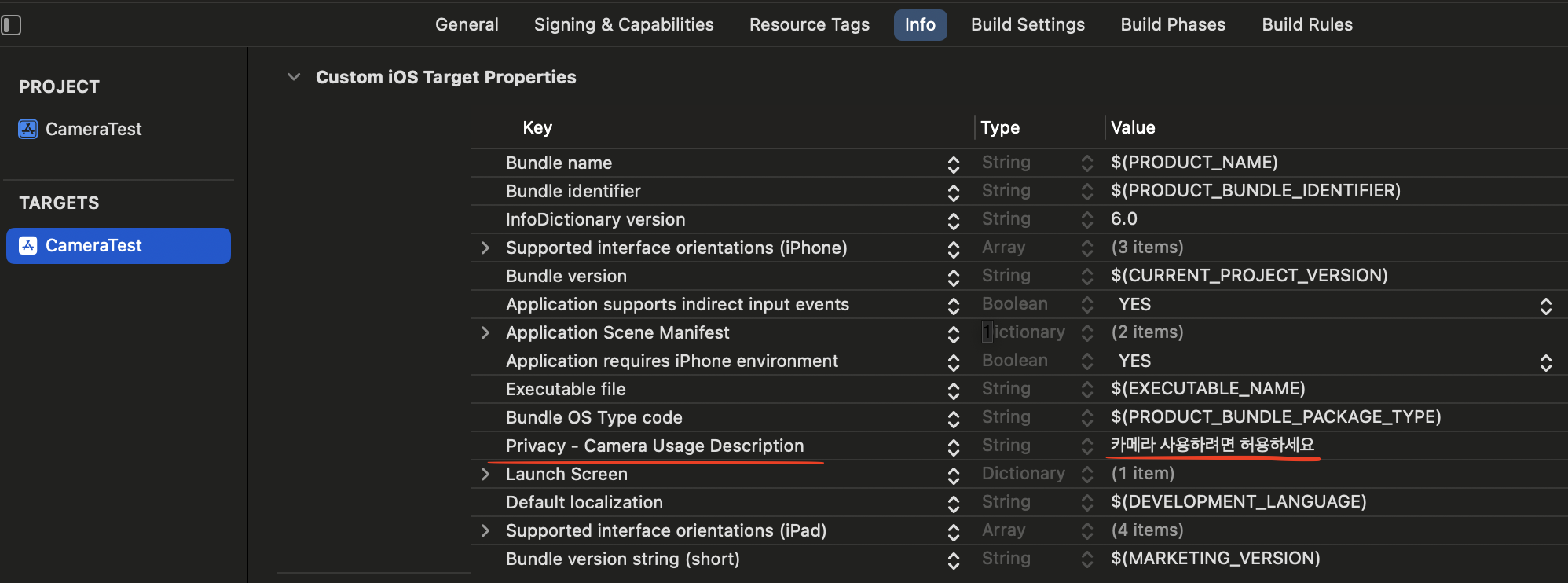
Task: Expand the Application Scene Manifest row
Action: click(x=485, y=333)
